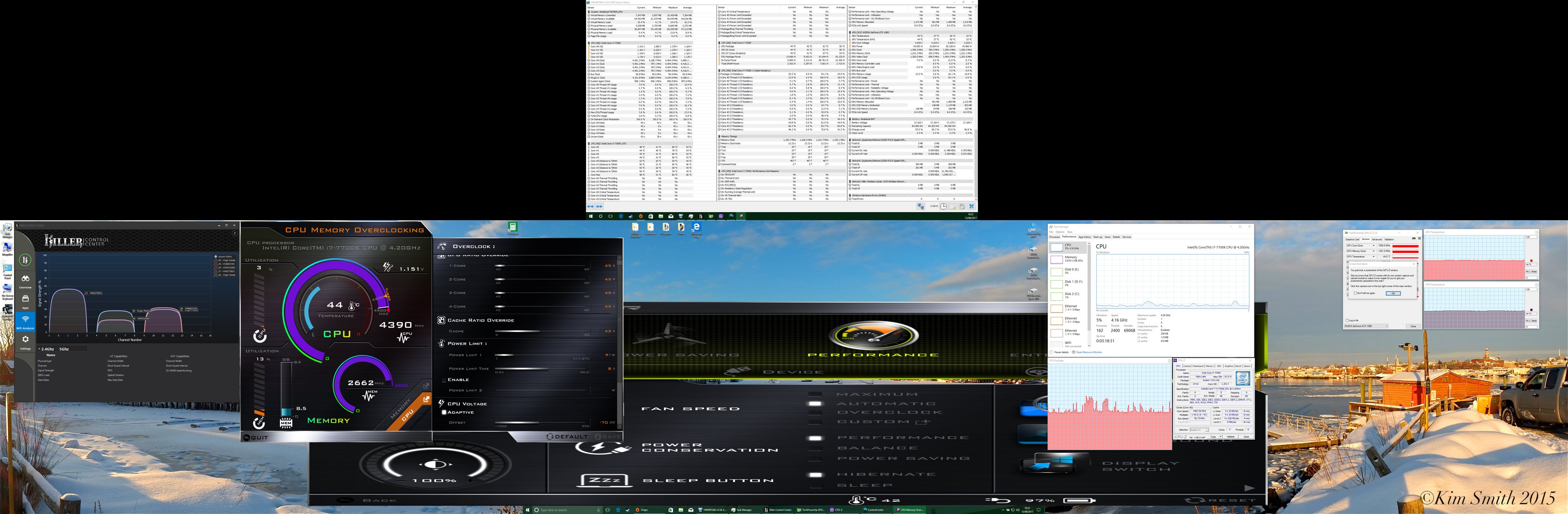The height and width of the screenshot is (514, 1568).
Task: Click the Apps icon in Killer sidebar
Action: [25, 300]
